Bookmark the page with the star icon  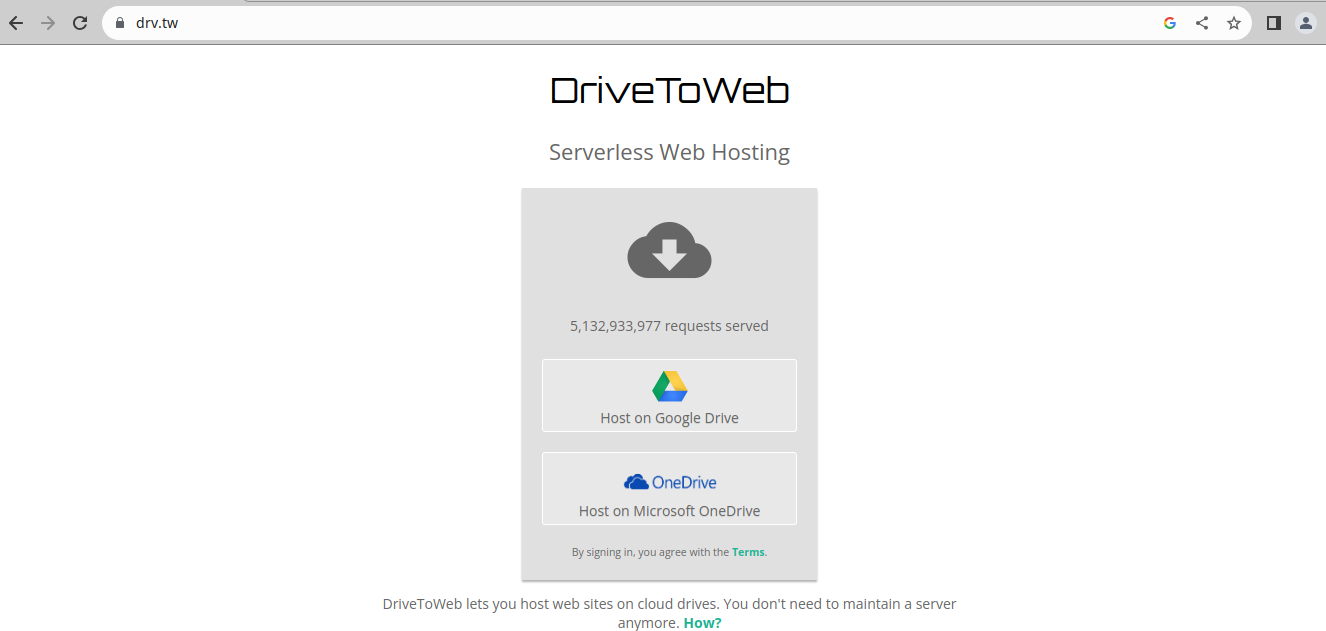pyautogui.click(x=1233, y=22)
